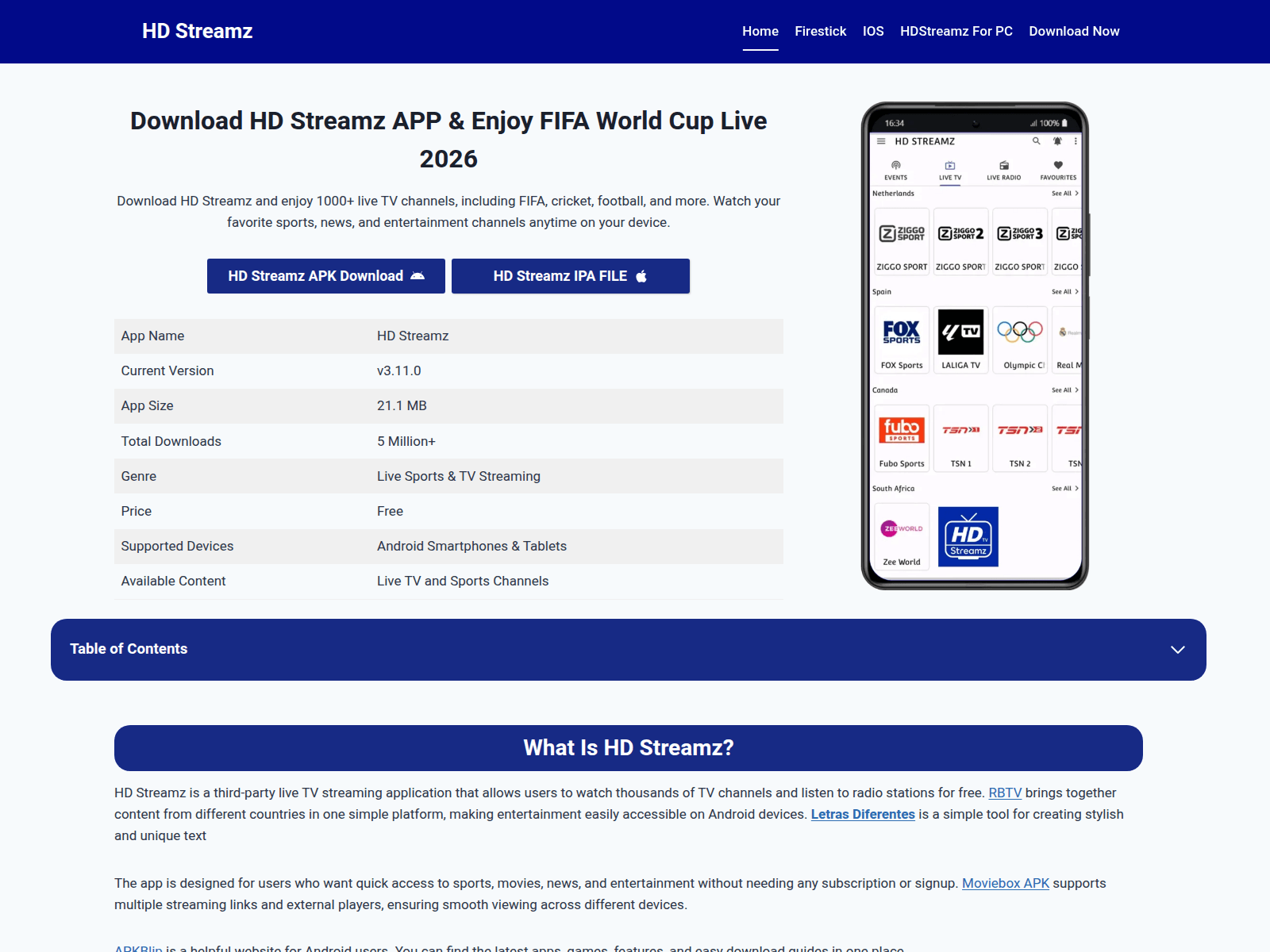Click See All next to South Africa
The image size is (1270, 952).
click(x=1065, y=489)
